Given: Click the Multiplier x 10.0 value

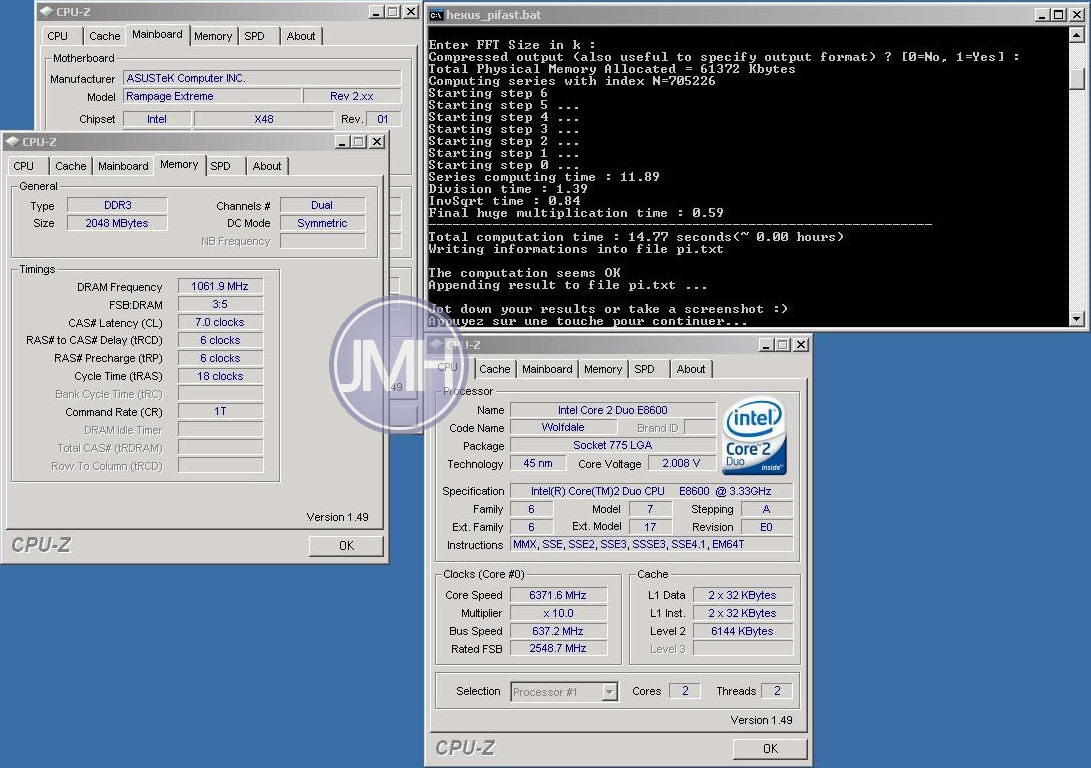Looking at the screenshot, I should coord(558,614).
